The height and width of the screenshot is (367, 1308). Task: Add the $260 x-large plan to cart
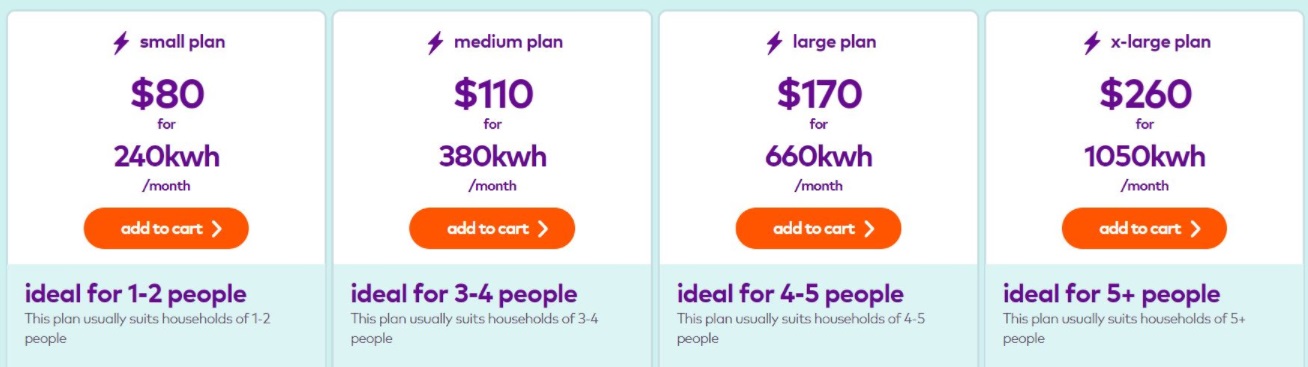tap(1144, 228)
